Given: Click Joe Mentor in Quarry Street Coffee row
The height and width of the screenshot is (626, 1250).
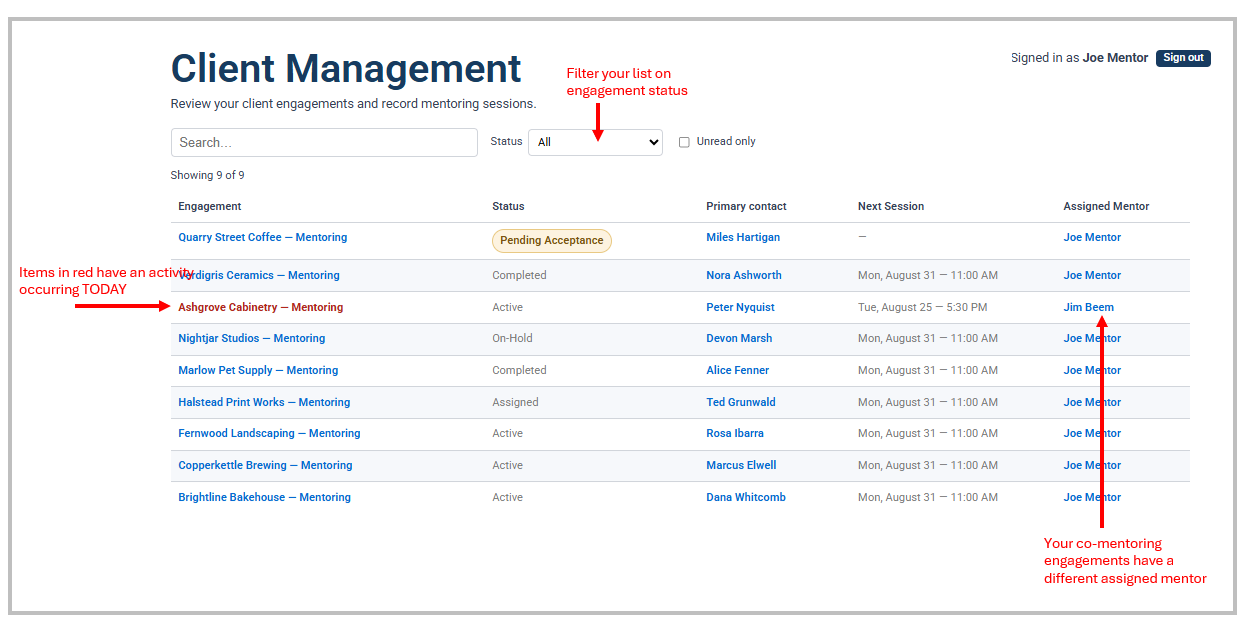Looking at the screenshot, I should pos(1092,238).
